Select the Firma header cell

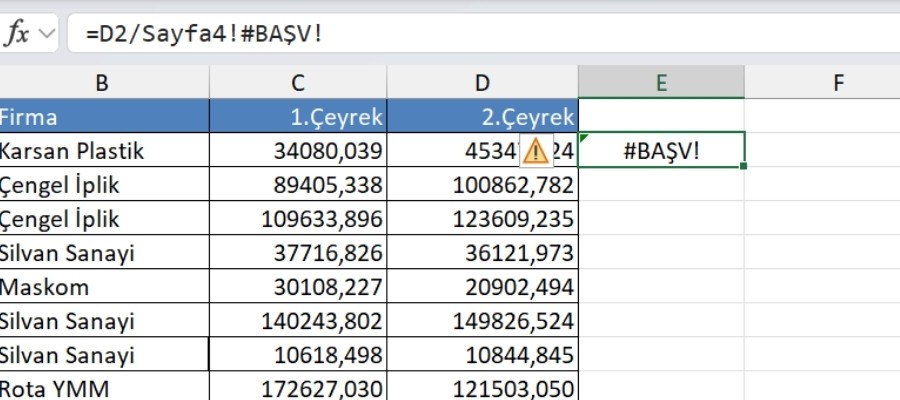tap(104, 117)
